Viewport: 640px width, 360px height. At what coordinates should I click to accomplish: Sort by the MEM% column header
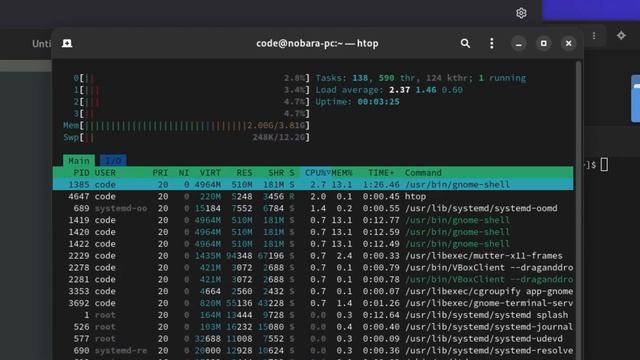point(342,173)
